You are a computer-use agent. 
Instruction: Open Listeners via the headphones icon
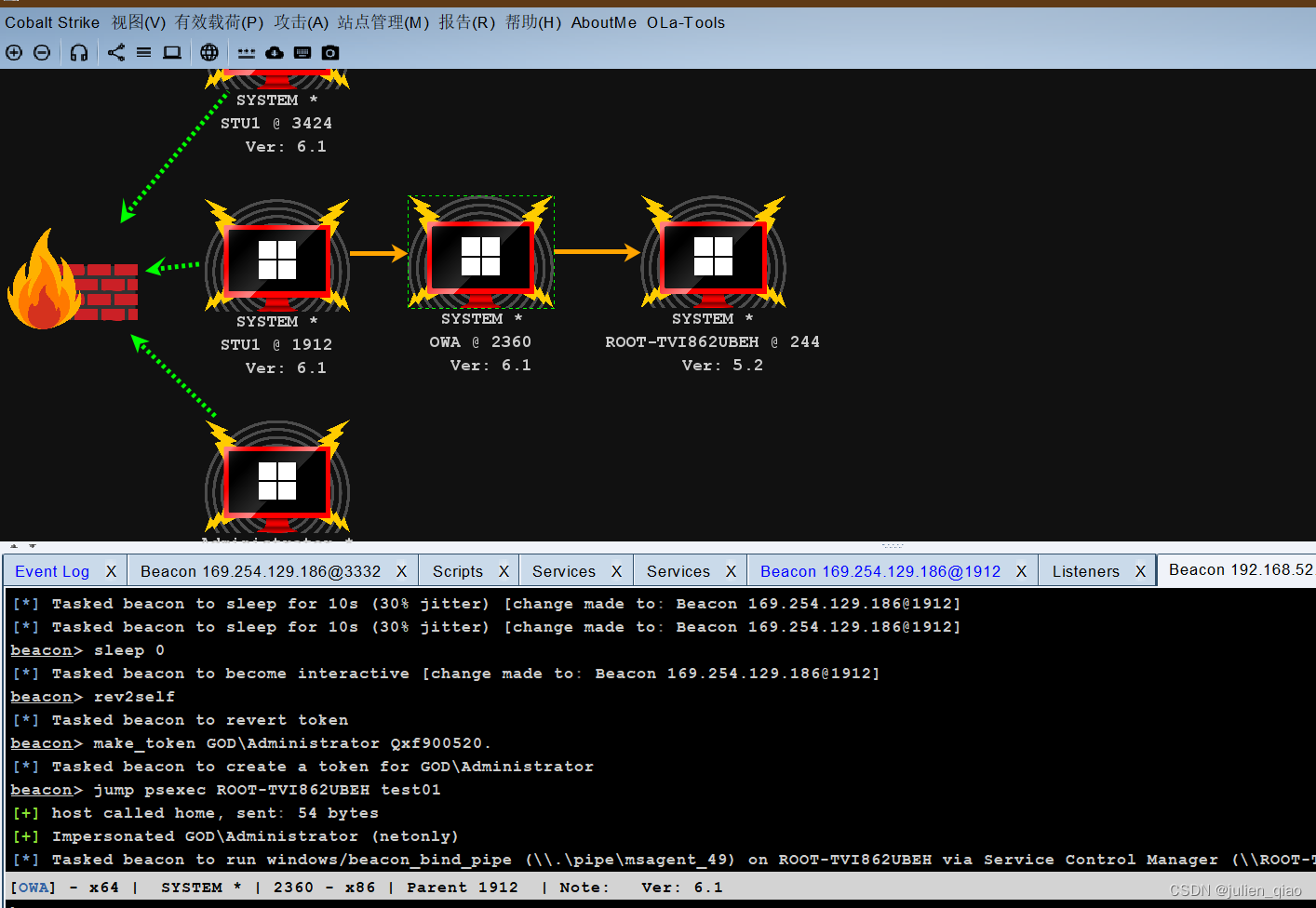click(79, 53)
